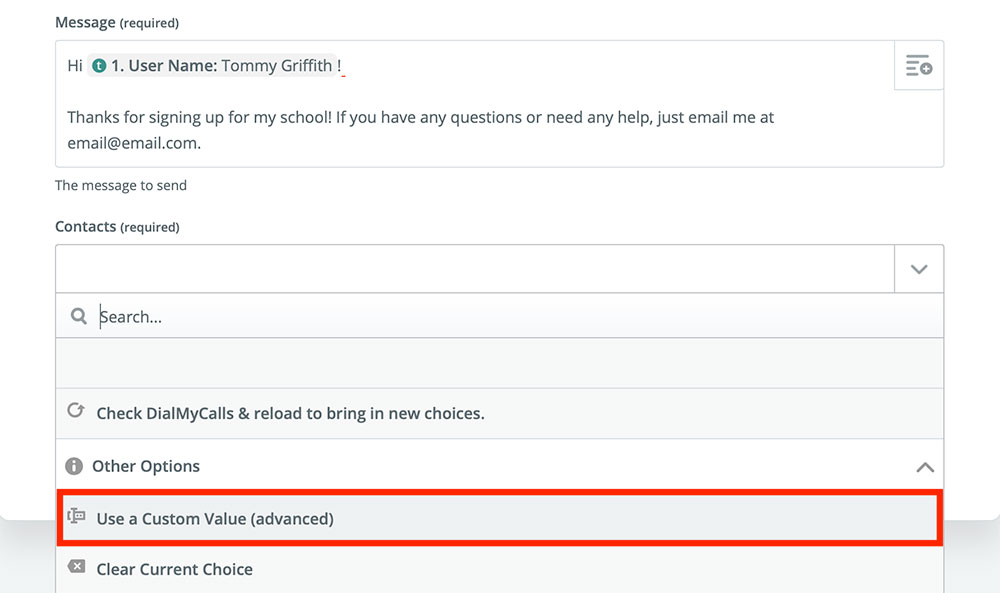Toggle the Contacts dropdown chevron
This screenshot has height=593, width=1000.
918,269
